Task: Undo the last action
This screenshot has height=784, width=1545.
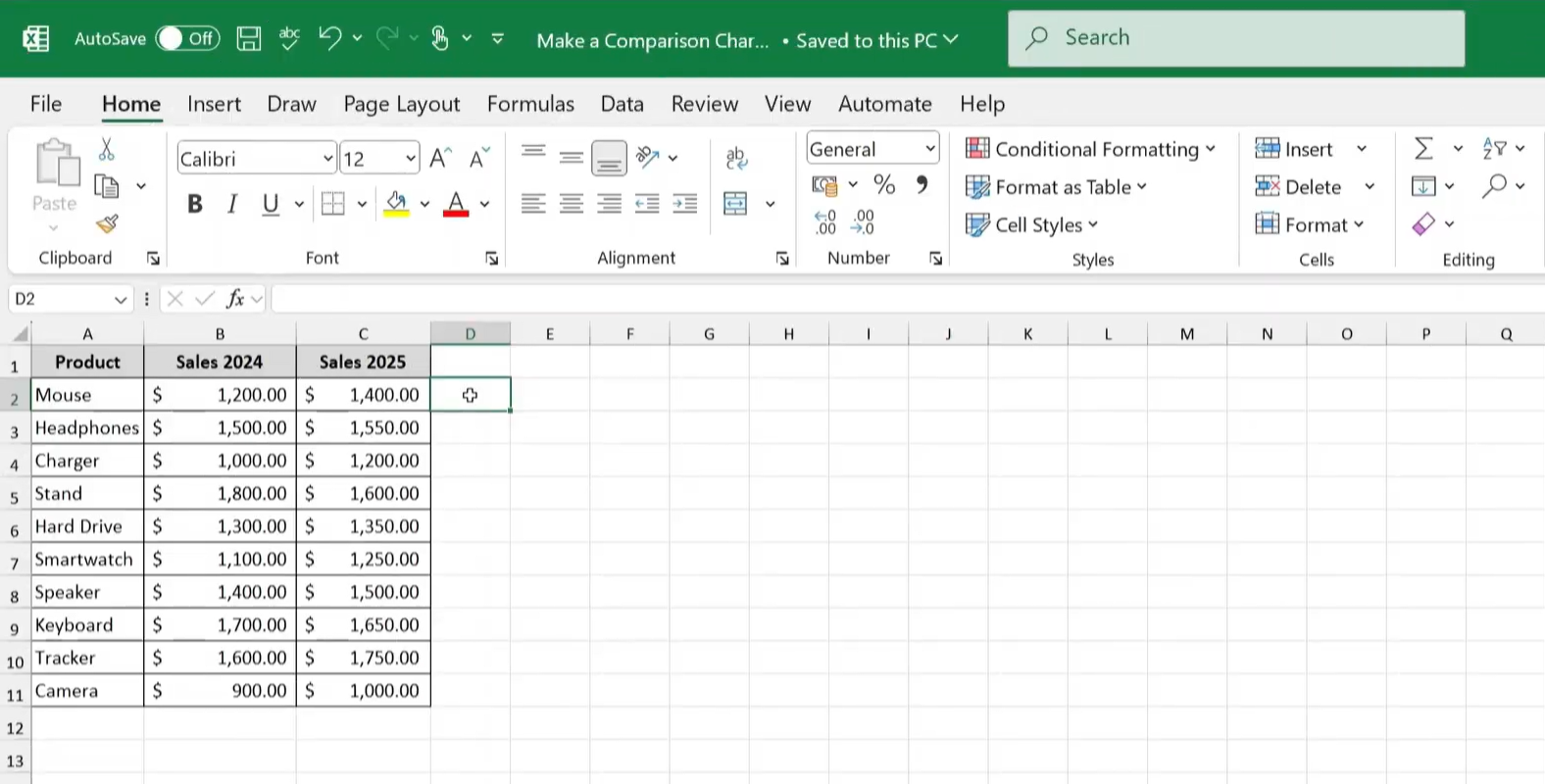Action: (x=329, y=38)
